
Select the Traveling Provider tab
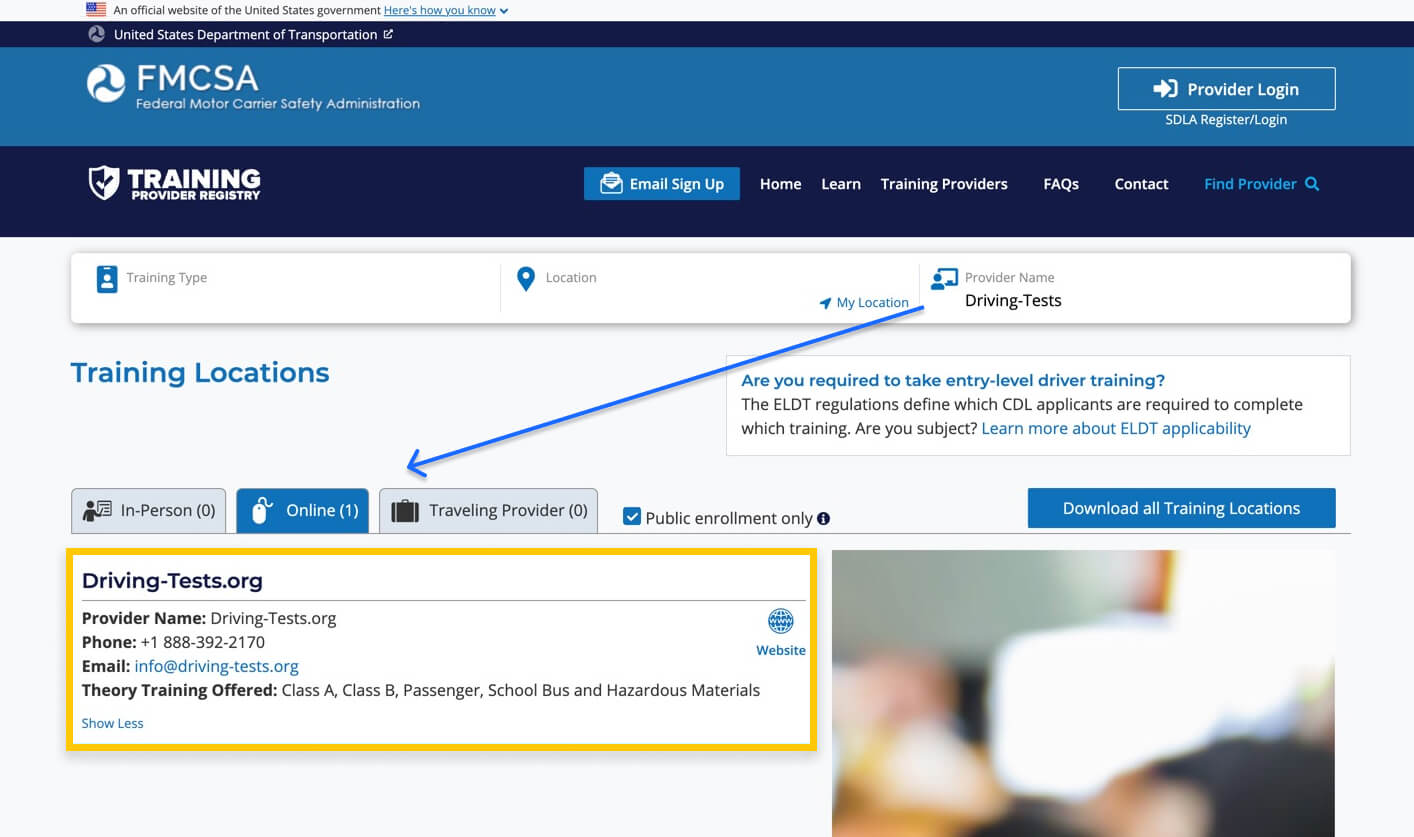click(x=488, y=510)
